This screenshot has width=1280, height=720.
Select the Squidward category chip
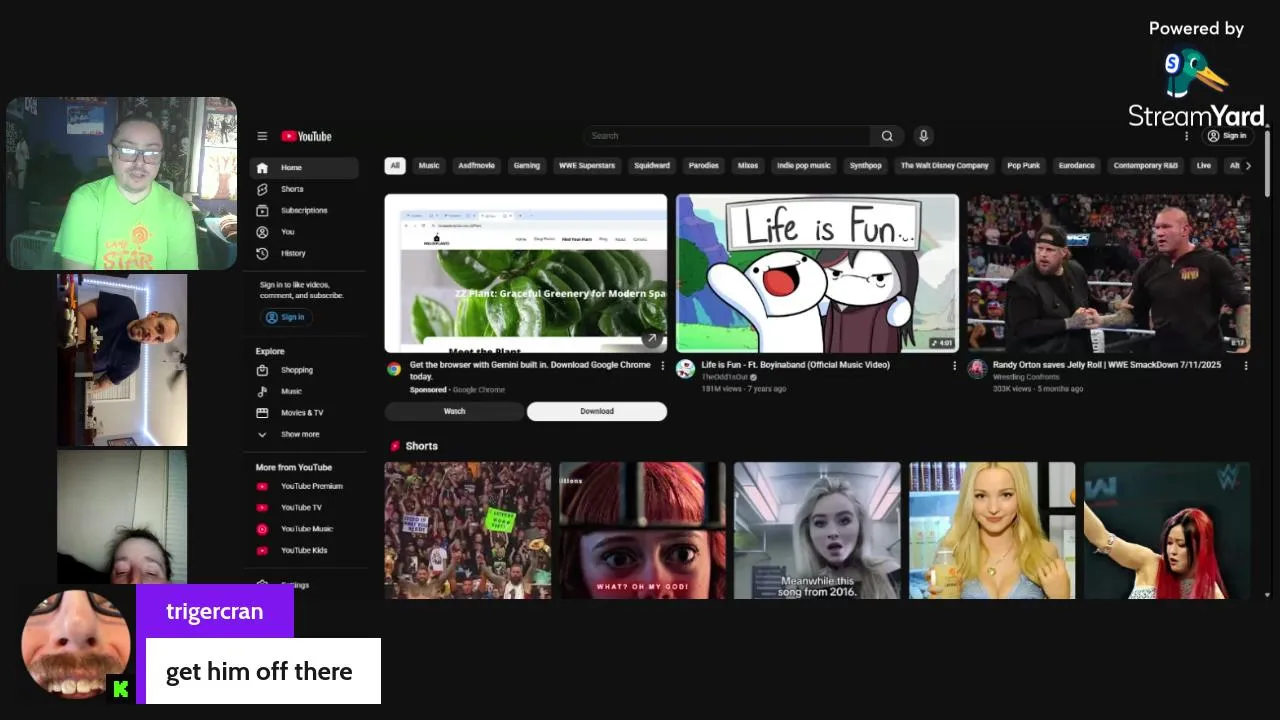pyautogui.click(x=652, y=166)
